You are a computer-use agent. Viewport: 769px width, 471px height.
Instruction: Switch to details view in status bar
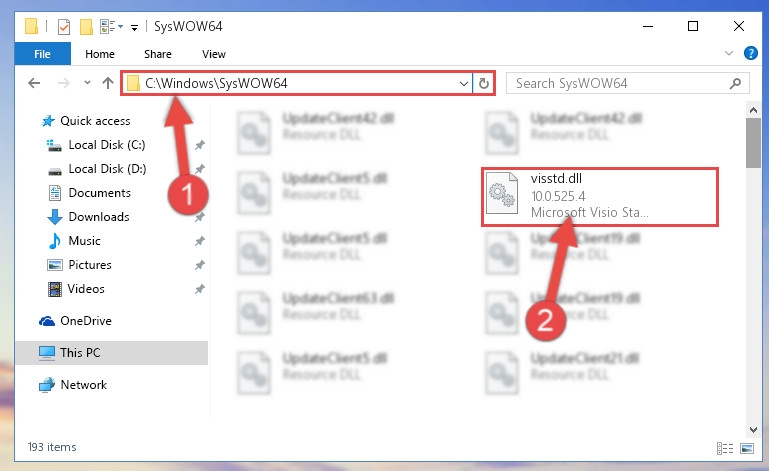(725, 448)
